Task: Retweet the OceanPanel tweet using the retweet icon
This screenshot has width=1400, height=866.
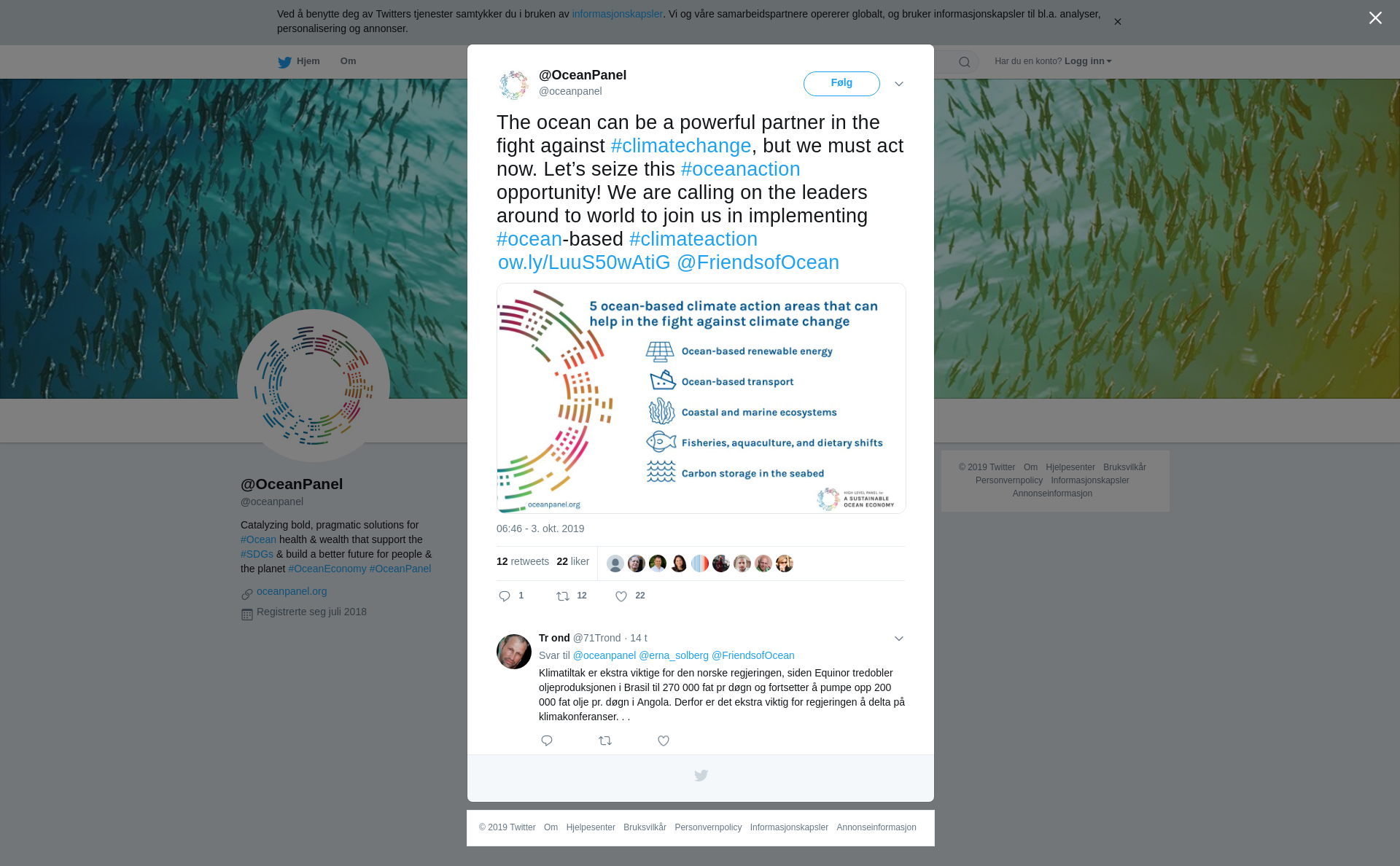Action: (x=563, y=596)
